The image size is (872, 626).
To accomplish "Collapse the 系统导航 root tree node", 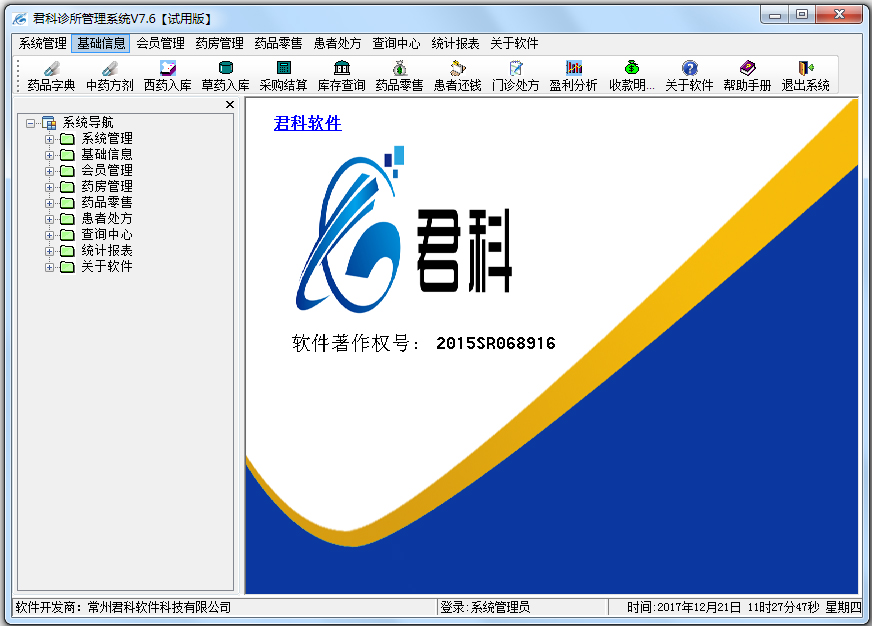I will (x=31, y=123).
